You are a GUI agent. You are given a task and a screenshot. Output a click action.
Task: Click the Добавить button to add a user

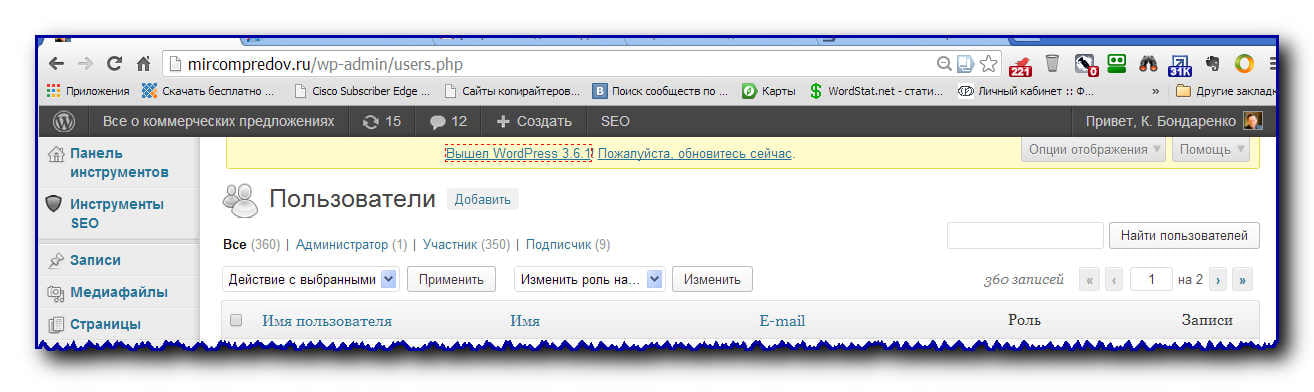point(482,199)
